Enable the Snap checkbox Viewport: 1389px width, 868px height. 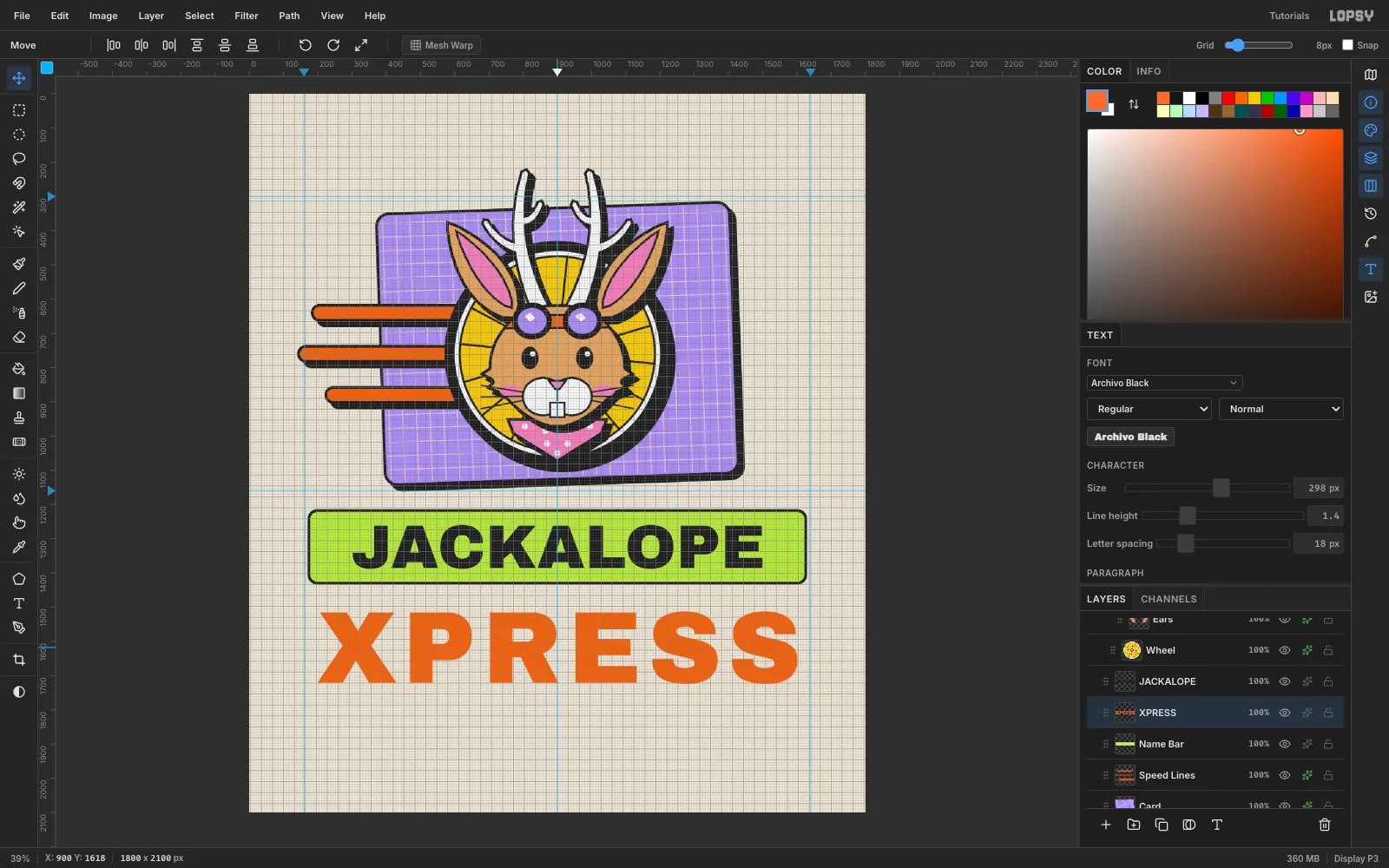[x=1347, y=45]
